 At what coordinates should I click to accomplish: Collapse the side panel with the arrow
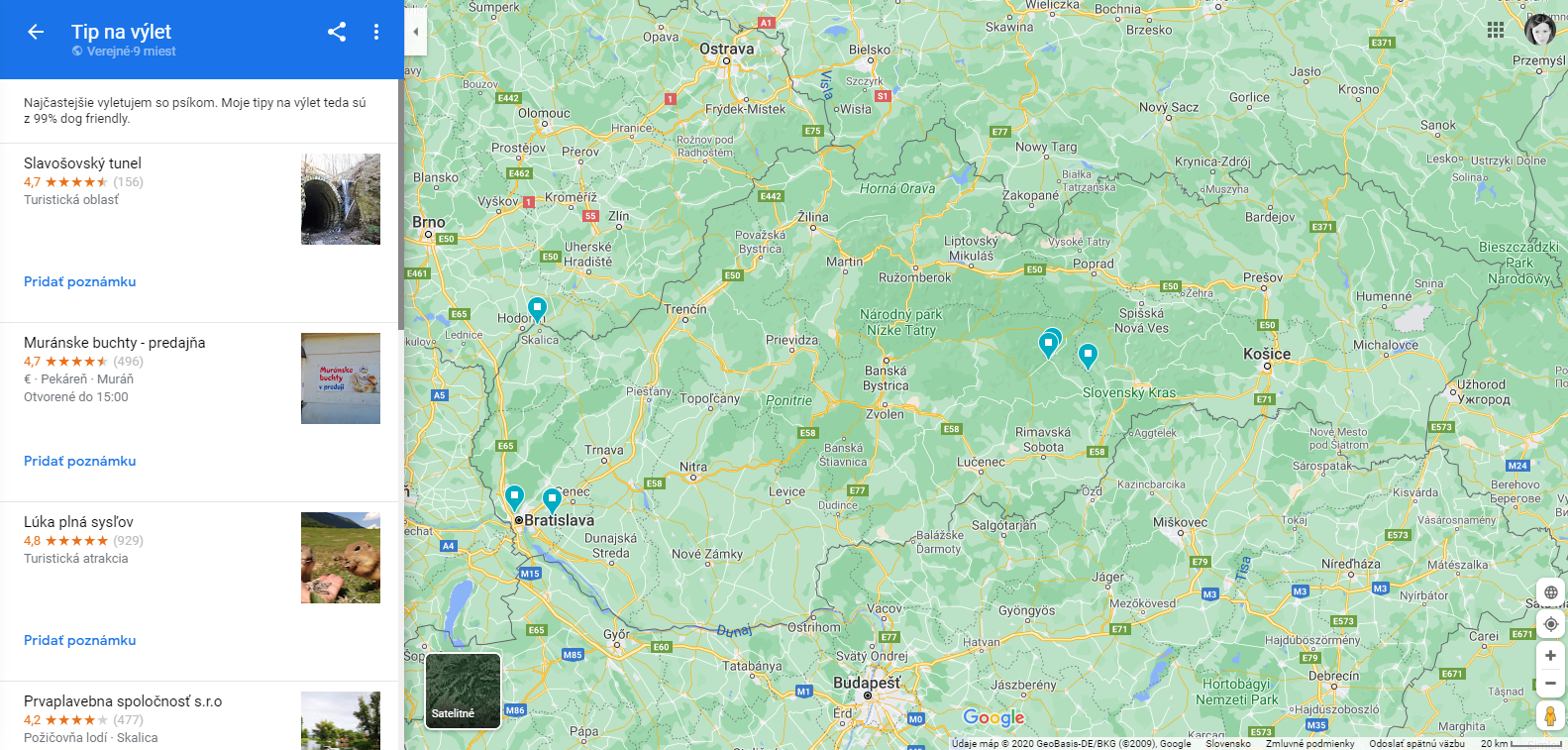point(416,32)
